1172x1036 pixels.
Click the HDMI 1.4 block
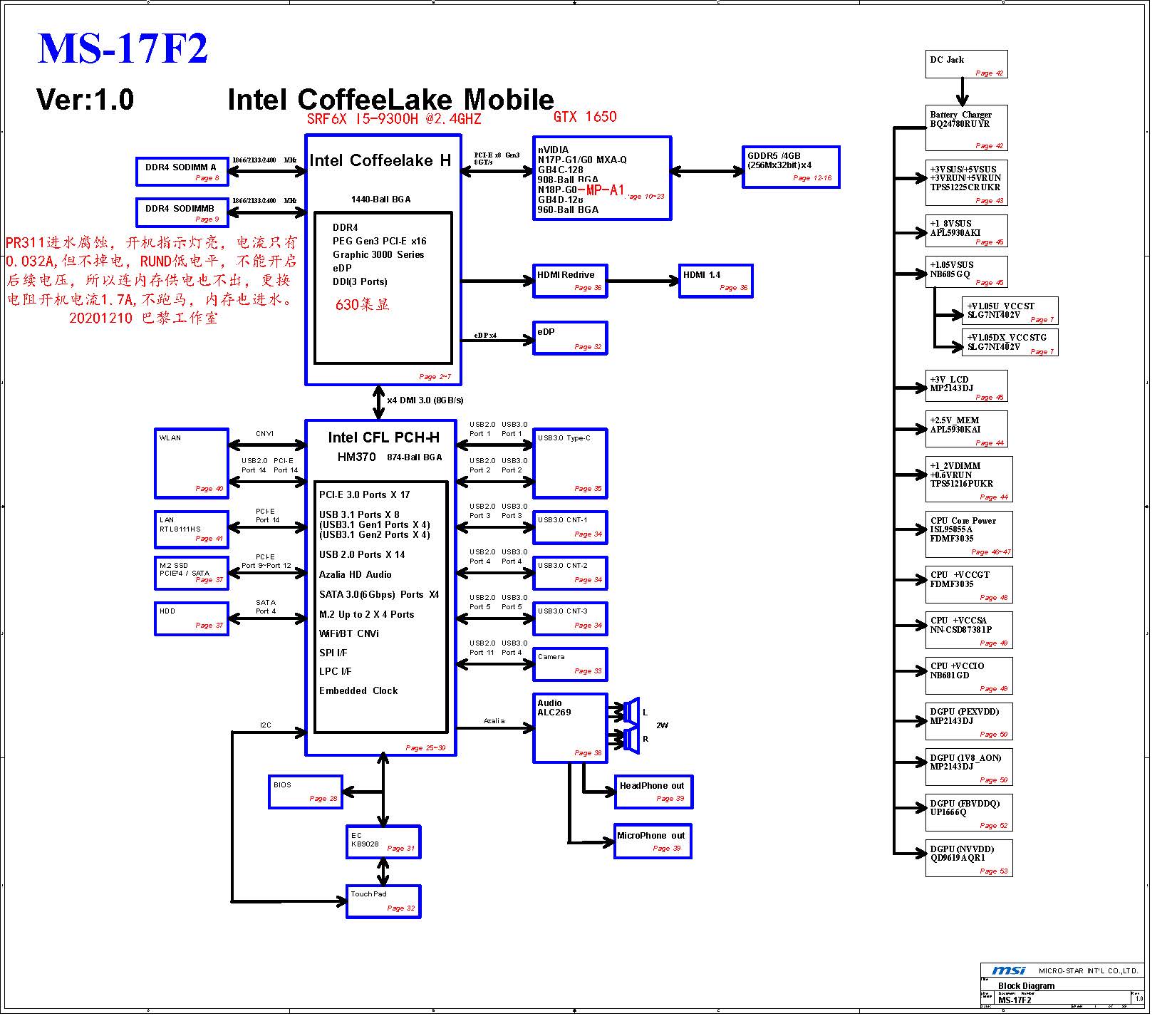point(716,281)
